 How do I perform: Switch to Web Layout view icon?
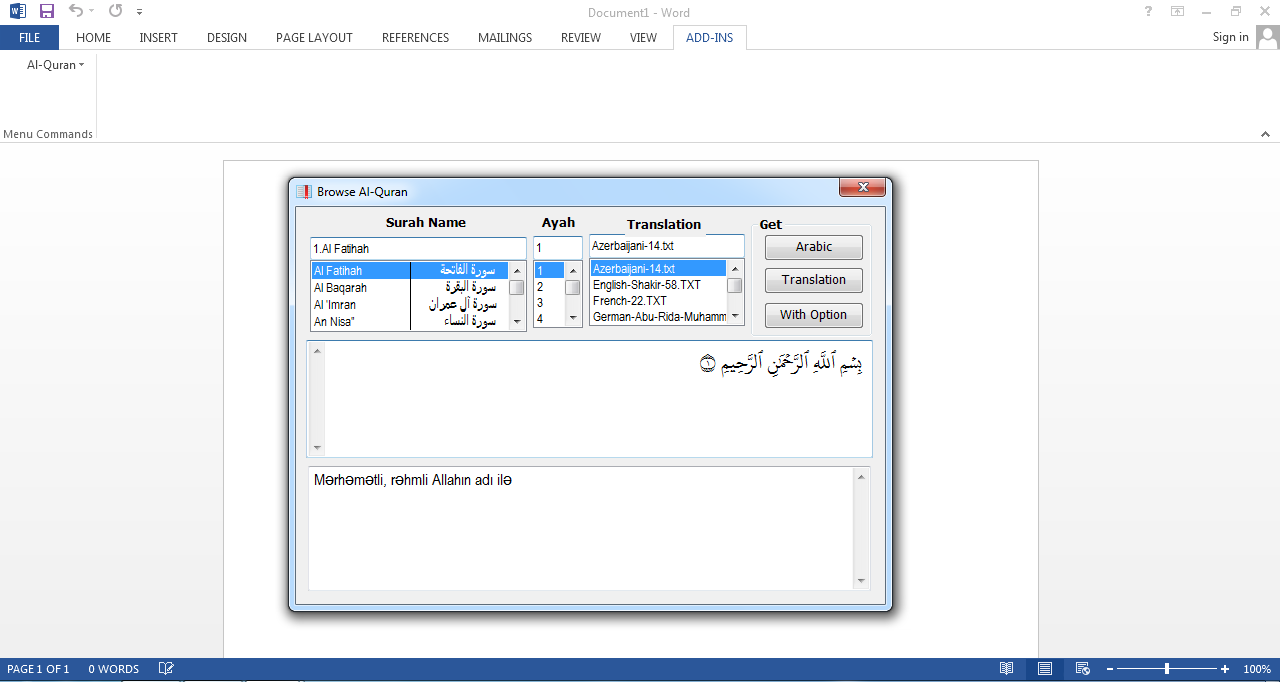point(1082,669)
